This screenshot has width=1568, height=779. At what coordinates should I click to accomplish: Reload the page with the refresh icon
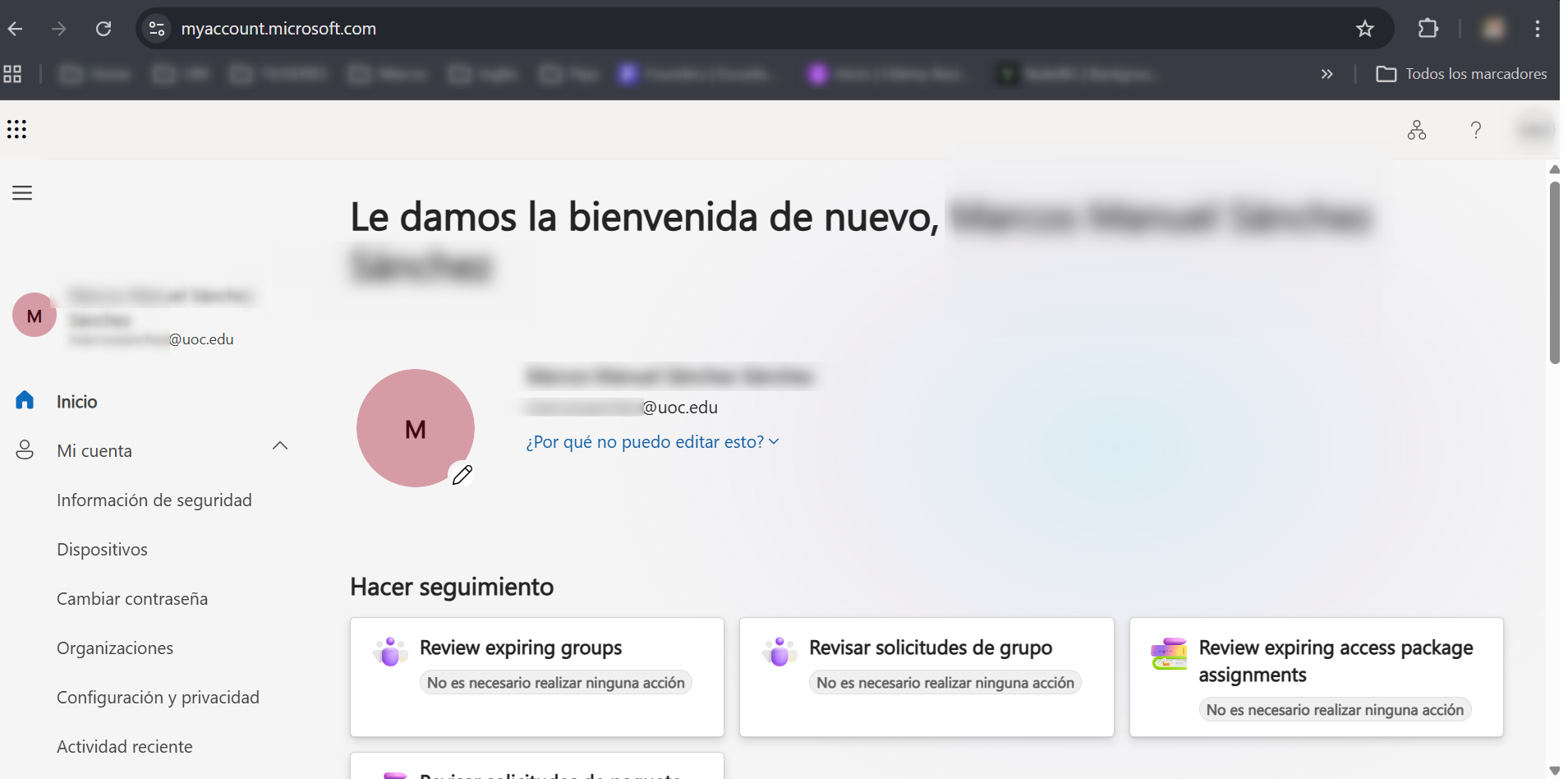(x=103, y=29)
